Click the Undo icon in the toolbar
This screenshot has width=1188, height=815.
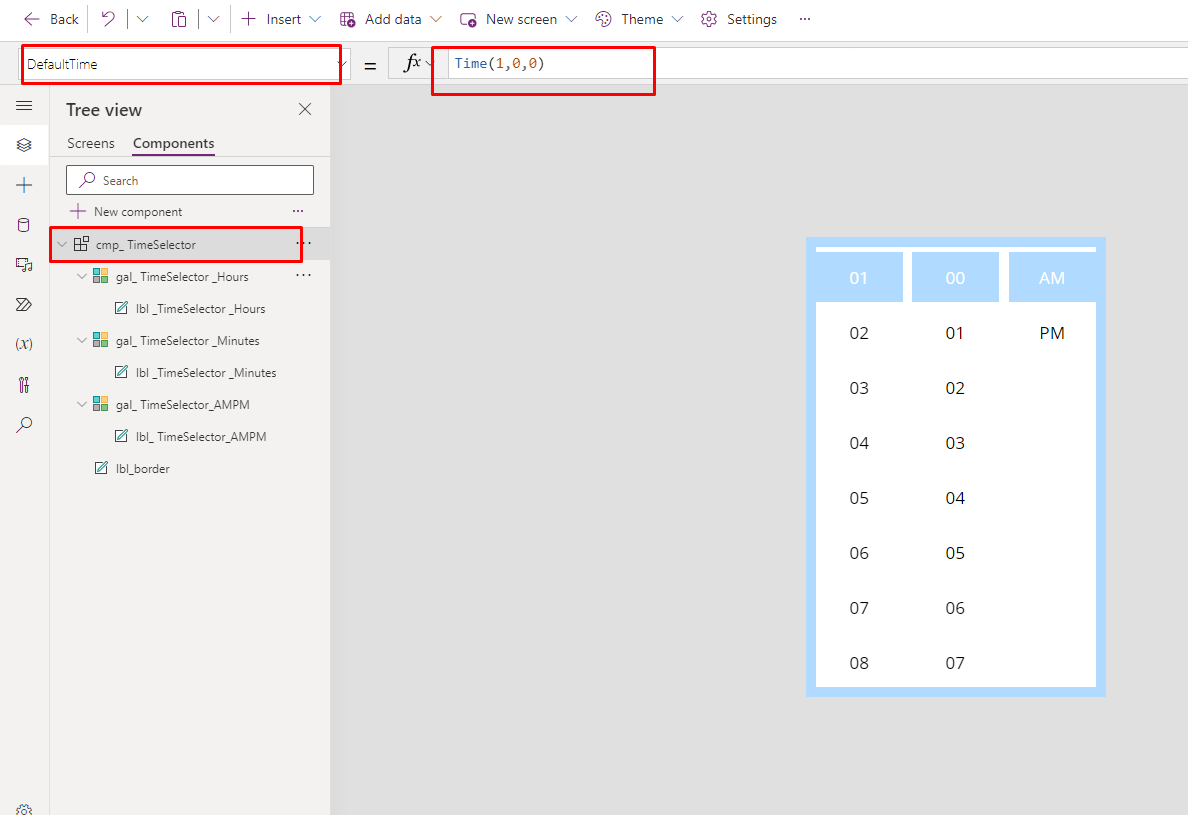coord(109,18)
